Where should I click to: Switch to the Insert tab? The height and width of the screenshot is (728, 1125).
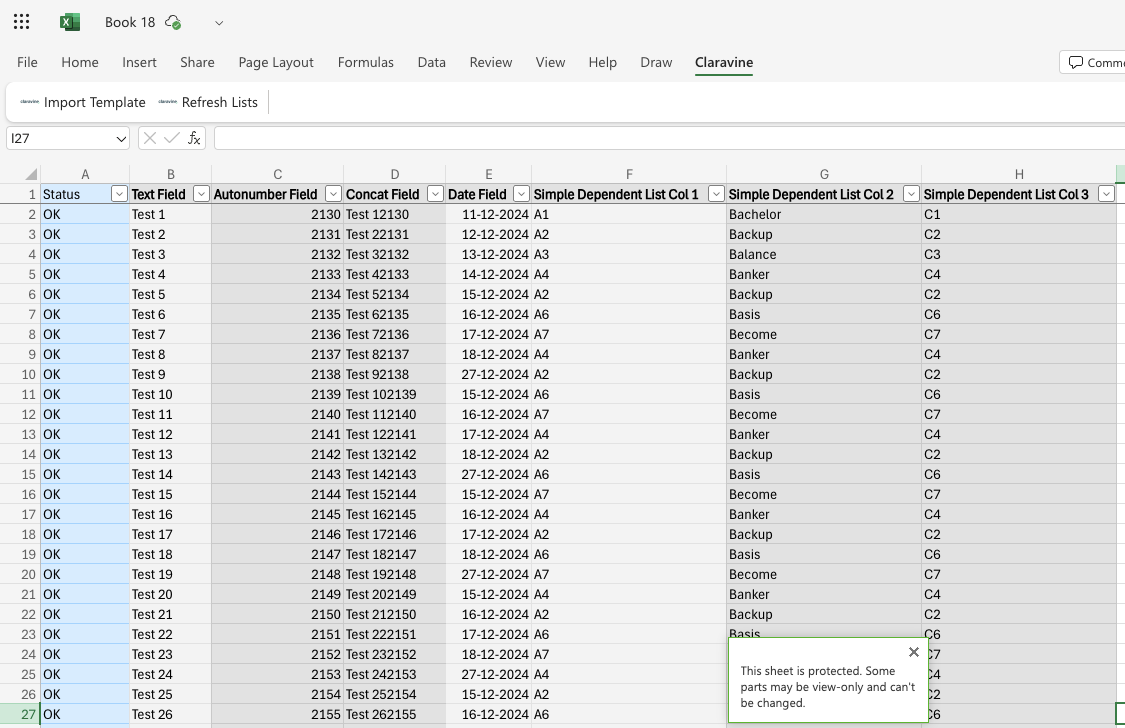(x=139, y=62)
